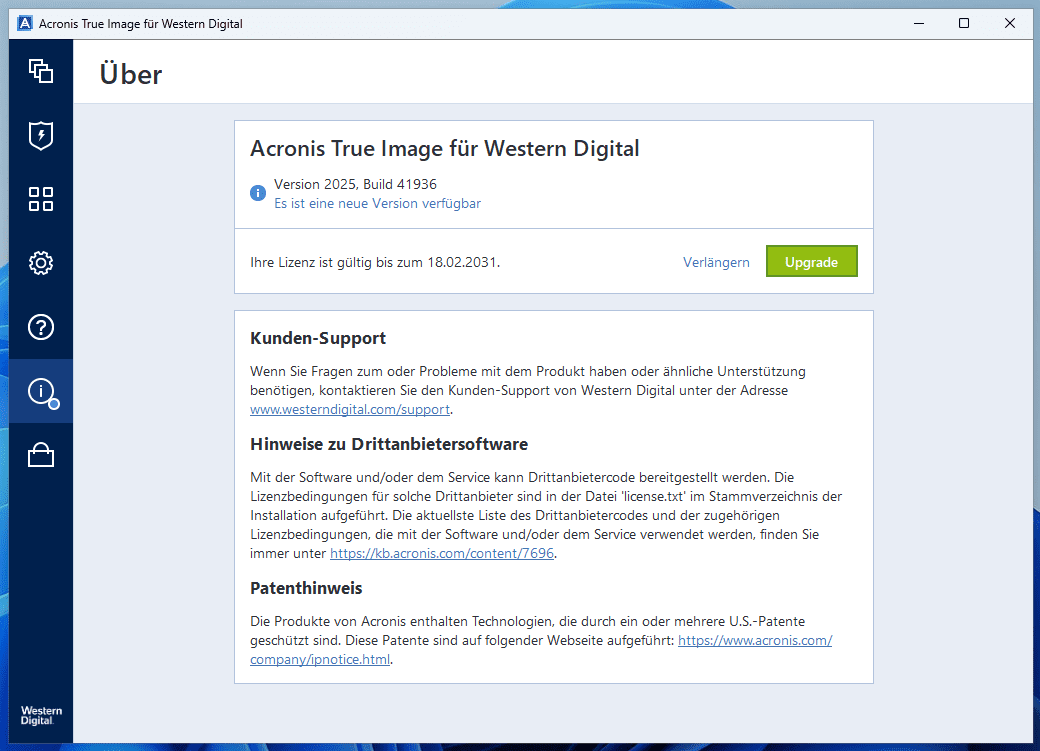Open Settings gear in sidebar
Viewport: 1040px width, 751px height.
40,263
